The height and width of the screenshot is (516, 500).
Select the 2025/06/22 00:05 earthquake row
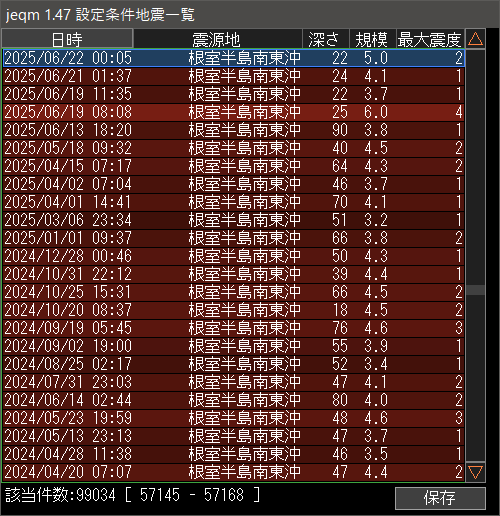(x=233, y=58)
